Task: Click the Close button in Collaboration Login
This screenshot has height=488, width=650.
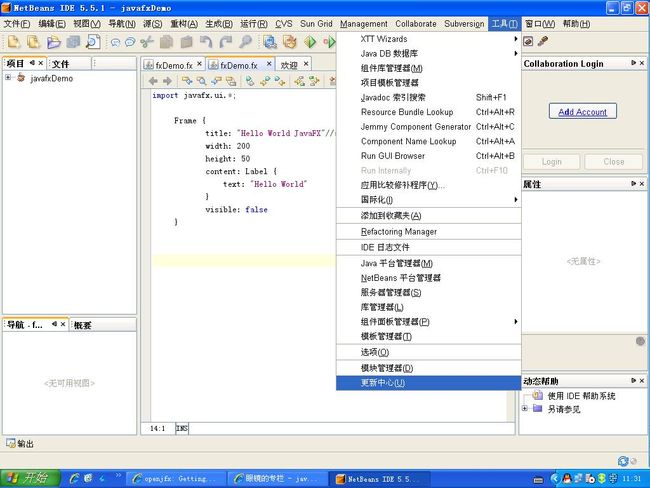Action: 614,162
